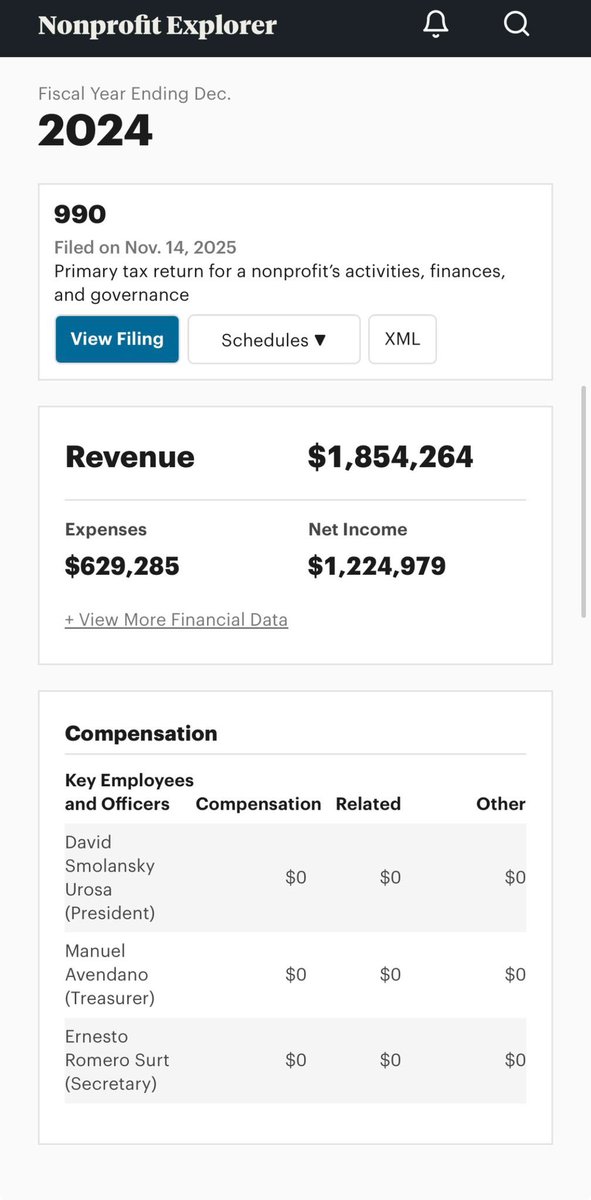Select the Manuel Avendano treasurer row
591x1200 pixels.
coord(295,974)
